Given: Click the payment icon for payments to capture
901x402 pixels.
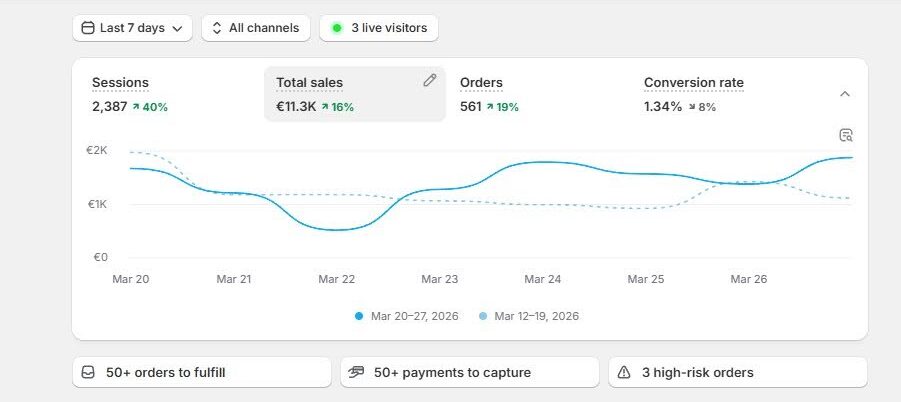Looking at the screenshot, I should pyautogui.click(x=356, y=373).
